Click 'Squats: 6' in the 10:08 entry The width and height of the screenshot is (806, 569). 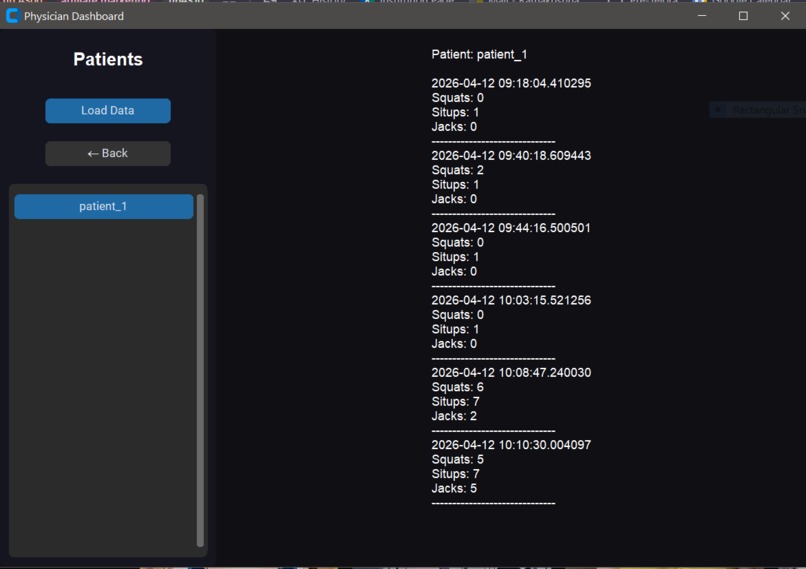tap(457, 387)
